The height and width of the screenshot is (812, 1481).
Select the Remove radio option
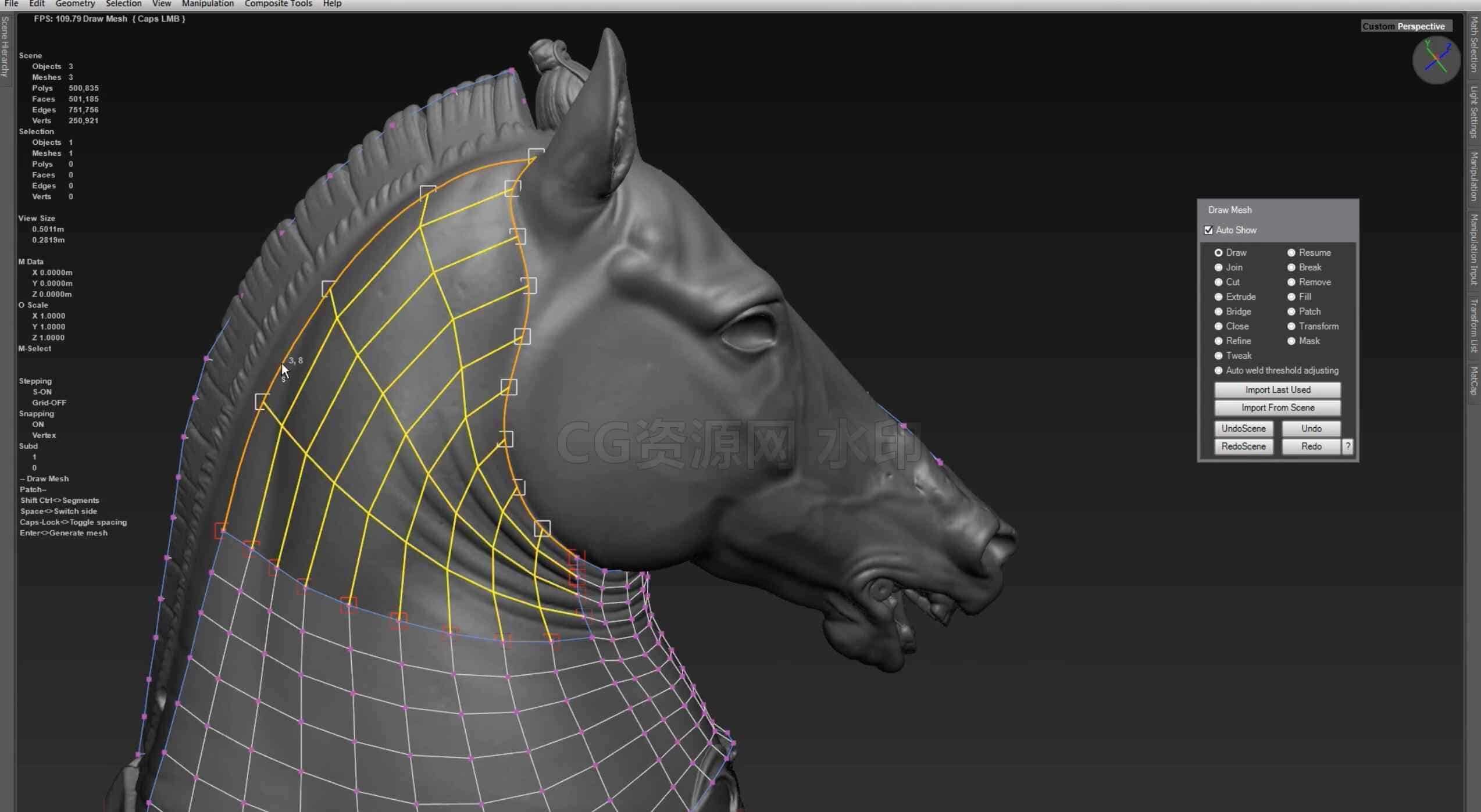[x=1291, y=282]
